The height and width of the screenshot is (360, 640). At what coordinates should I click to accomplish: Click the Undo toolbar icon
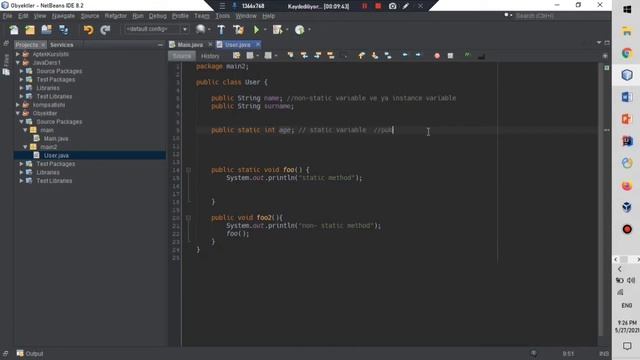(88, 29)
